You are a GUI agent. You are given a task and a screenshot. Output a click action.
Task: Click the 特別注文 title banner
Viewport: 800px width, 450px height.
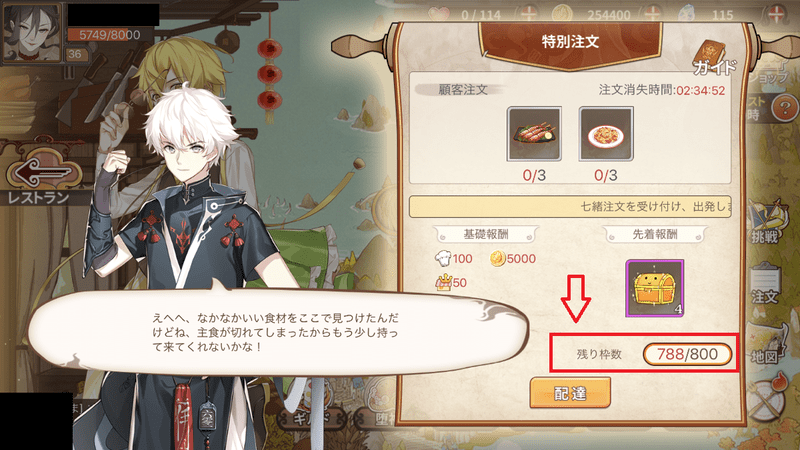pos(570,43)
